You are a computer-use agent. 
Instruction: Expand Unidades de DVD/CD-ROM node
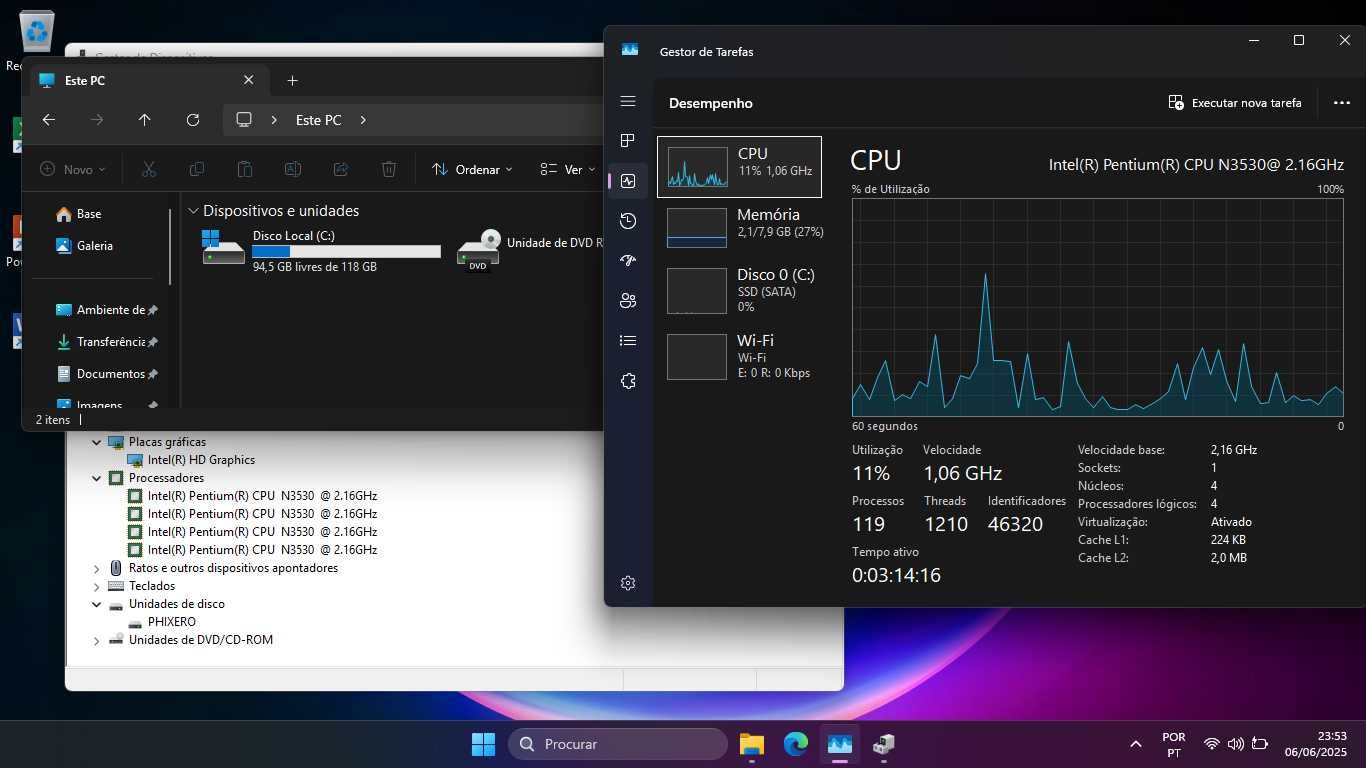[97, 640]
